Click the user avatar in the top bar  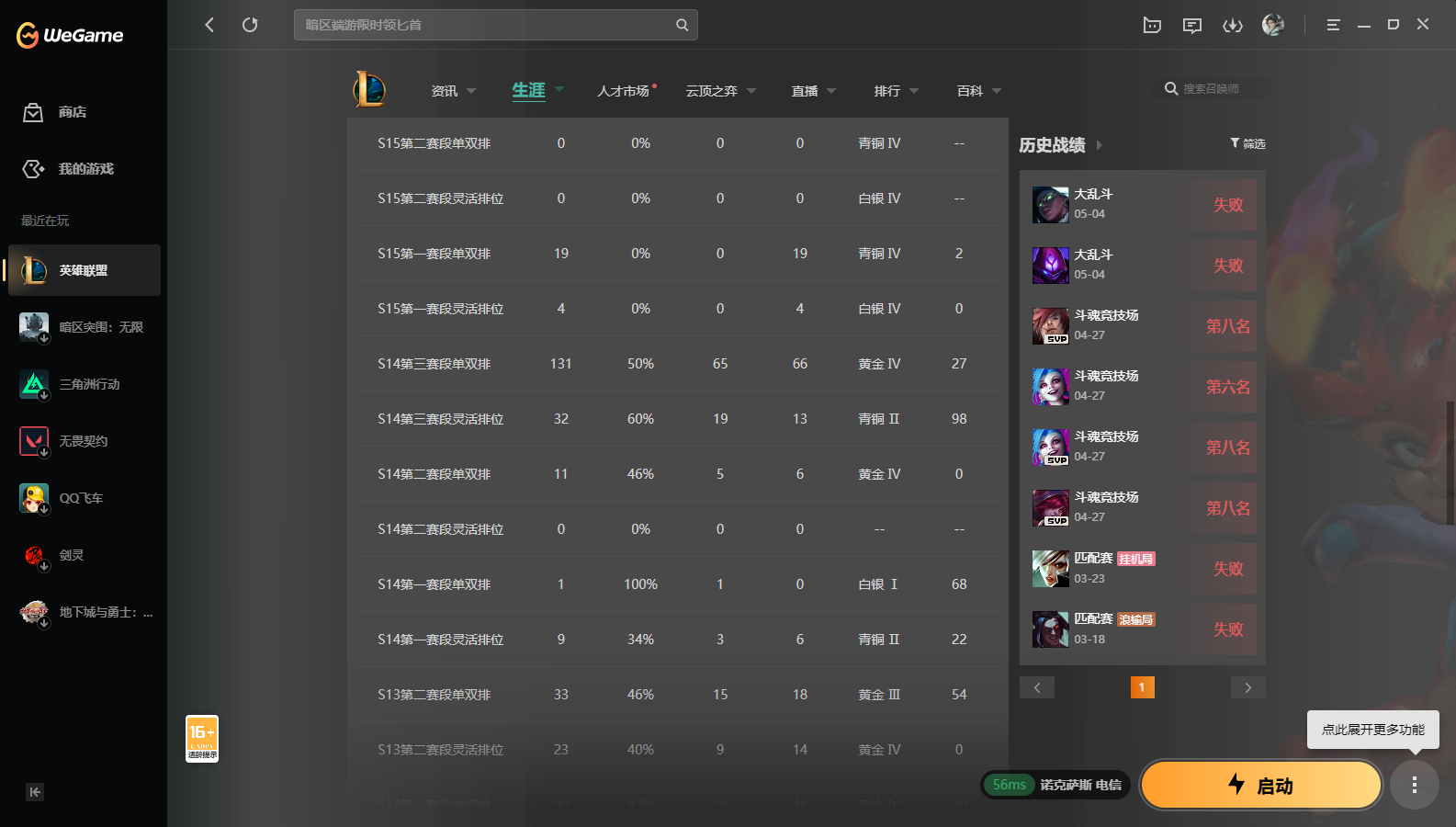tap(1273, 25)
